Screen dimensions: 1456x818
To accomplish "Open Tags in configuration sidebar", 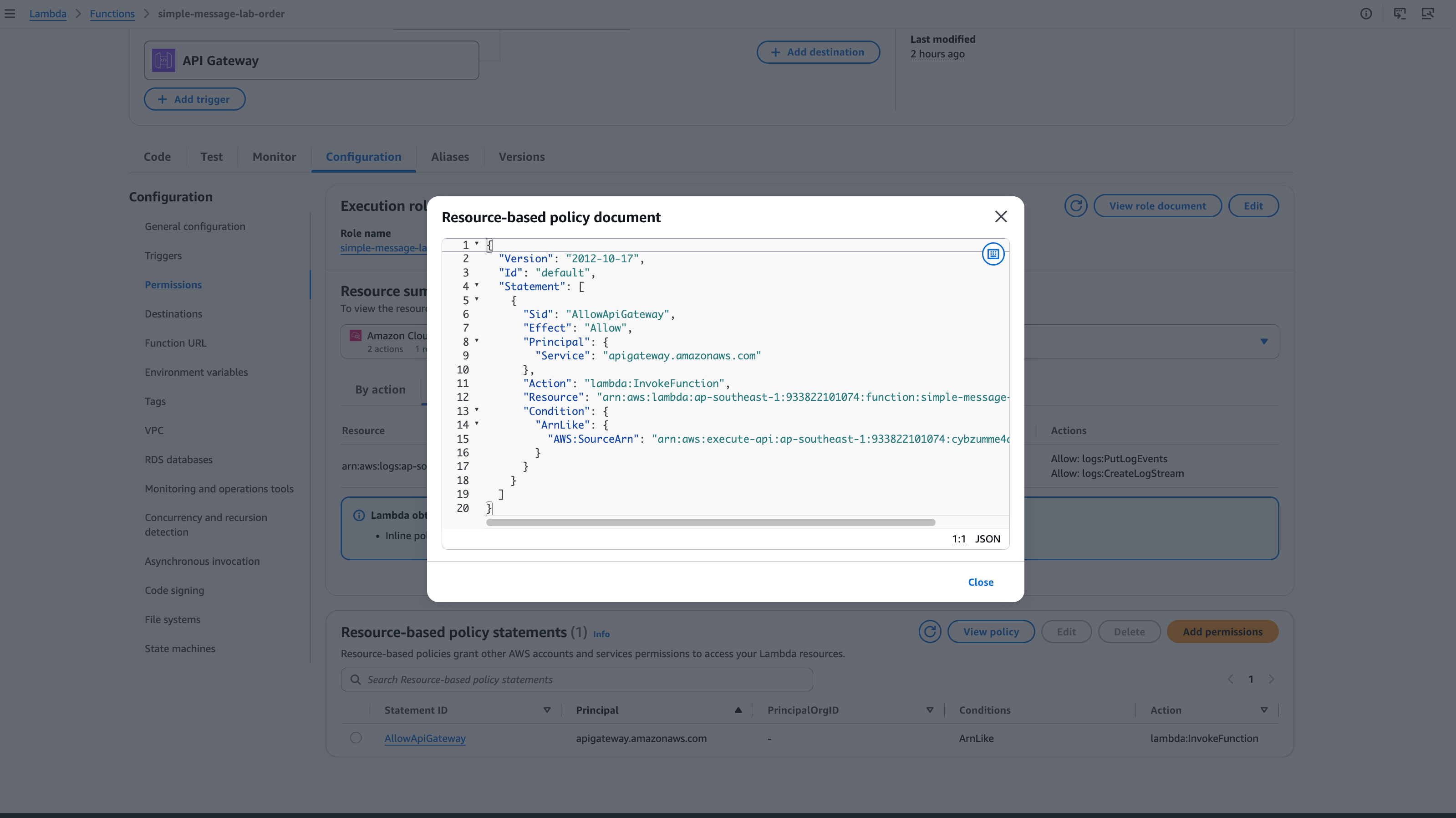I will click(155, 401).
